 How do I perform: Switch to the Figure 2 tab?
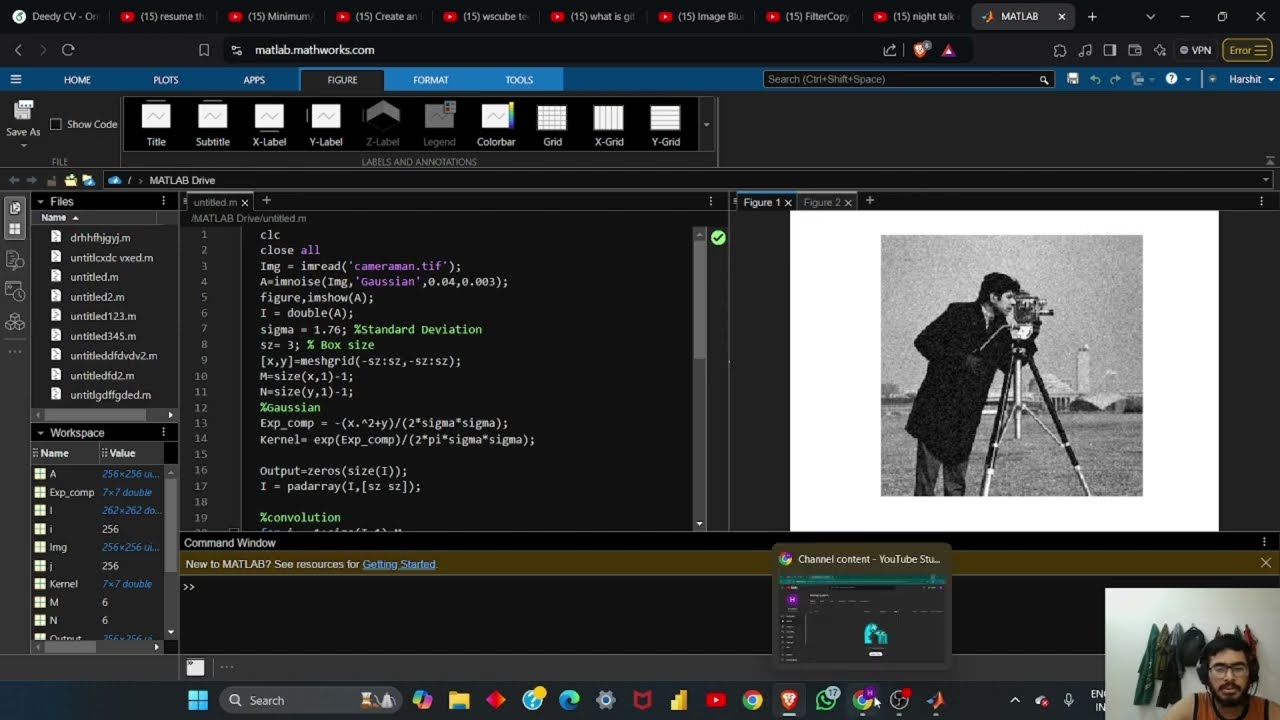[x=822, y=202]
